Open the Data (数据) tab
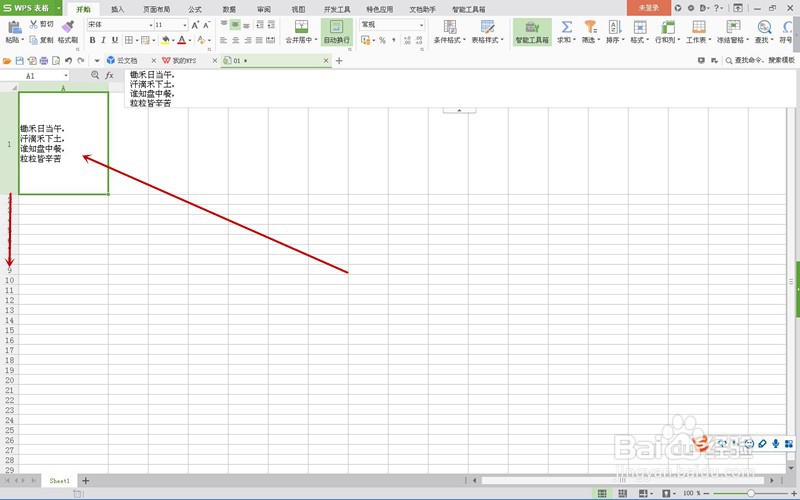This screenshot has width=800, height=500. click(229, 9)
